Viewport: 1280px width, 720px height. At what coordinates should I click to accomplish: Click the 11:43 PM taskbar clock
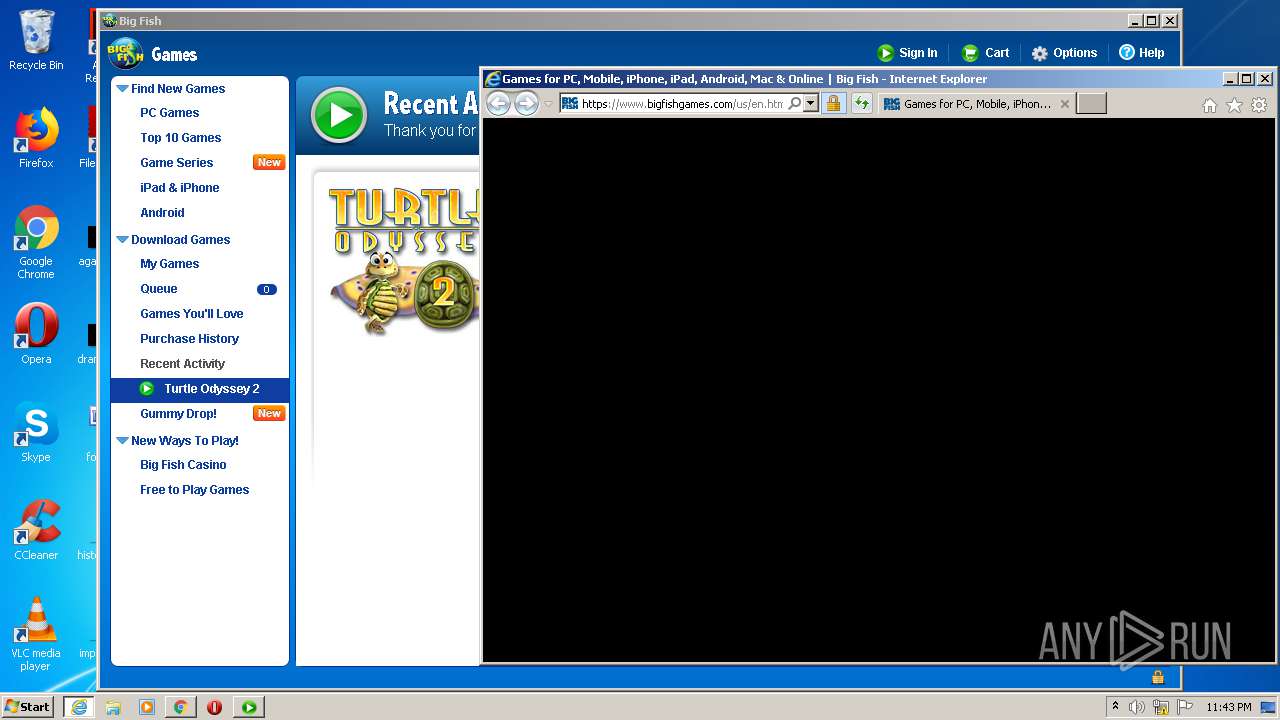point(1228,707)
